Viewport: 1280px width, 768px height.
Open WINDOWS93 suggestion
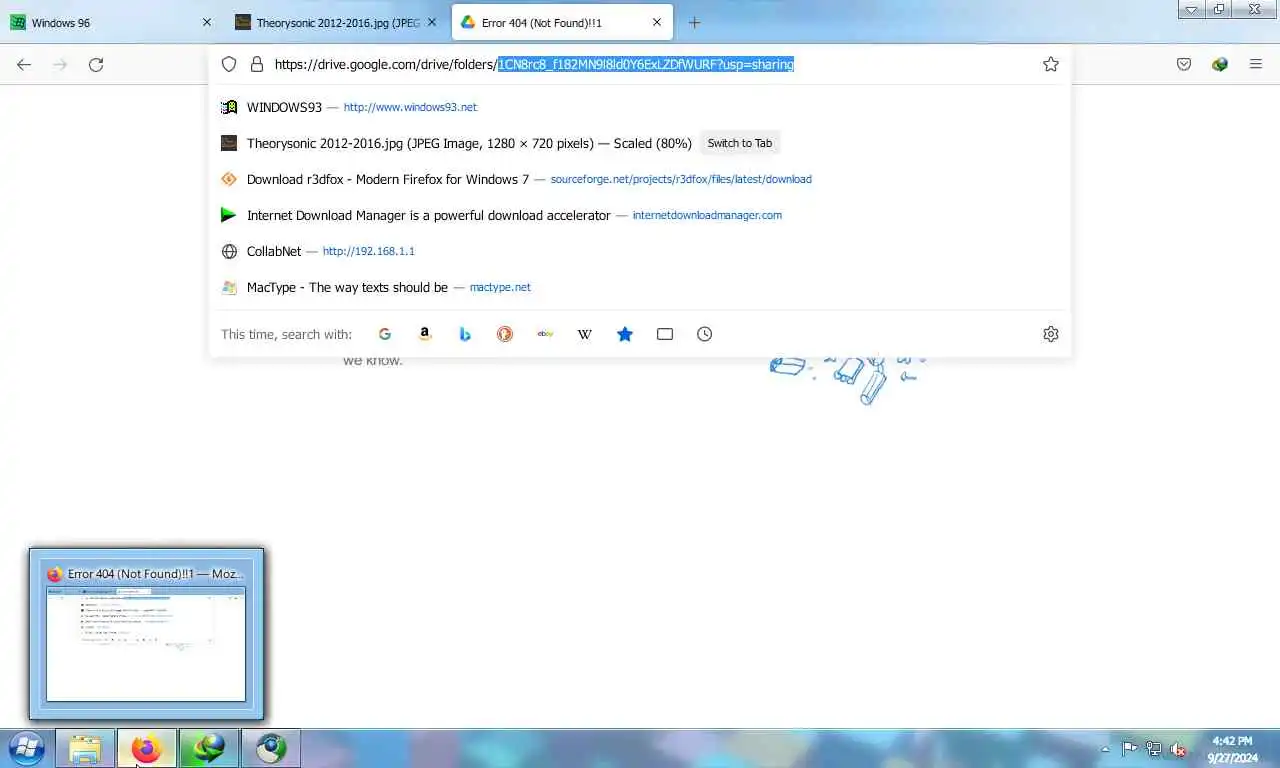coord(640,107)
